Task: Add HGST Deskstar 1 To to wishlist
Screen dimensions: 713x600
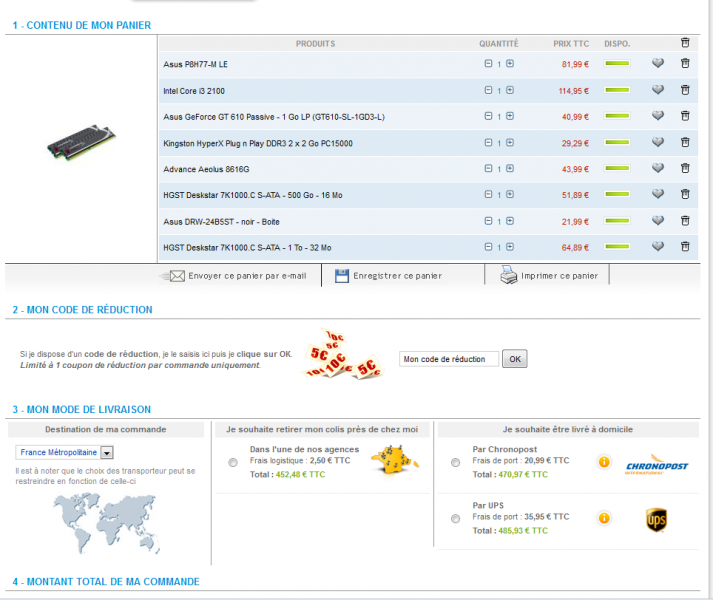Action: click(x=658, y=246)
